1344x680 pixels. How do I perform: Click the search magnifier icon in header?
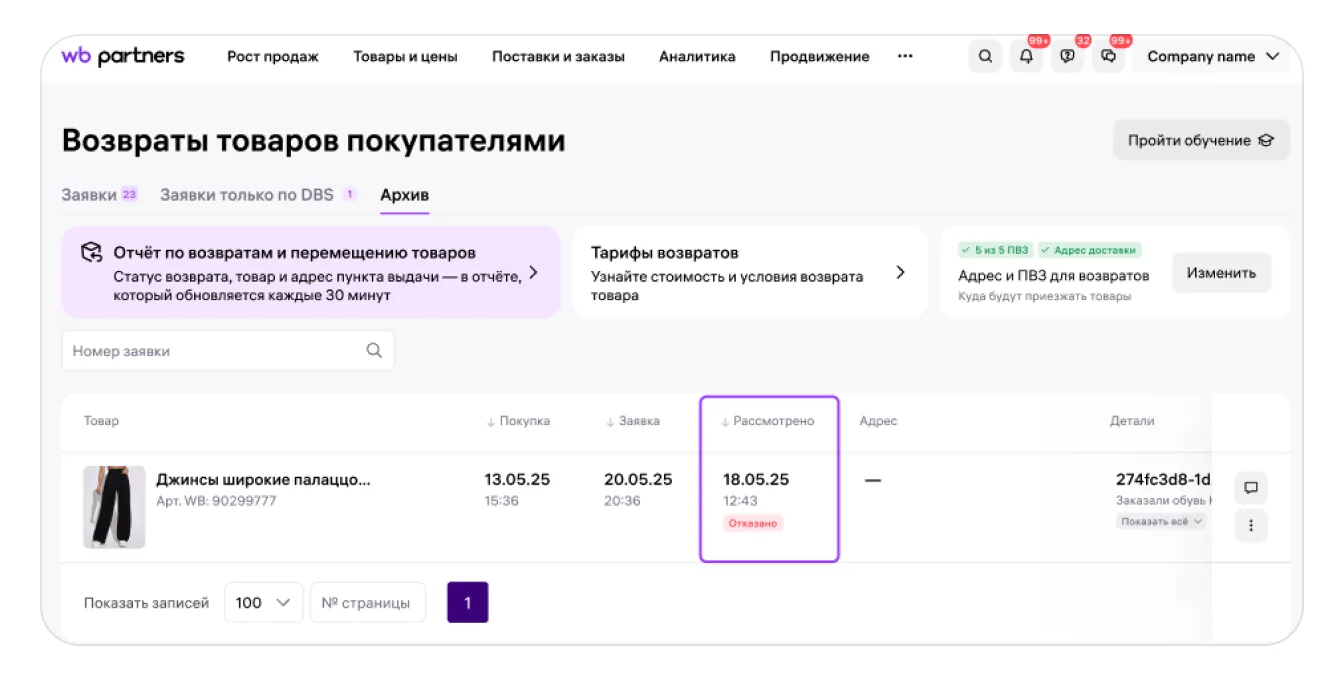pyautogui.click(x=985, y=57)
